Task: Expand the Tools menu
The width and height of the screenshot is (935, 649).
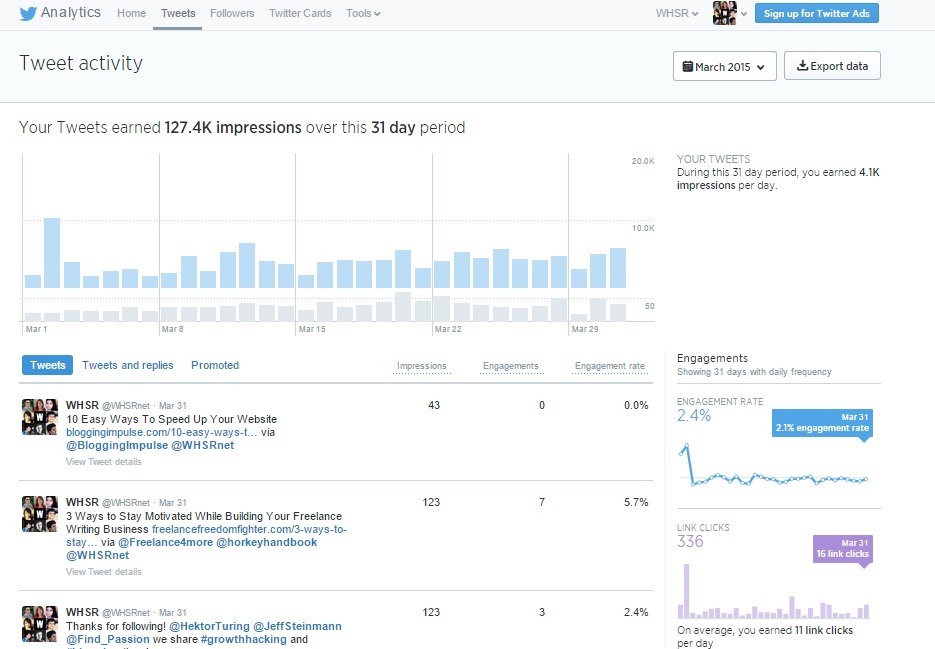Action: 362,13
